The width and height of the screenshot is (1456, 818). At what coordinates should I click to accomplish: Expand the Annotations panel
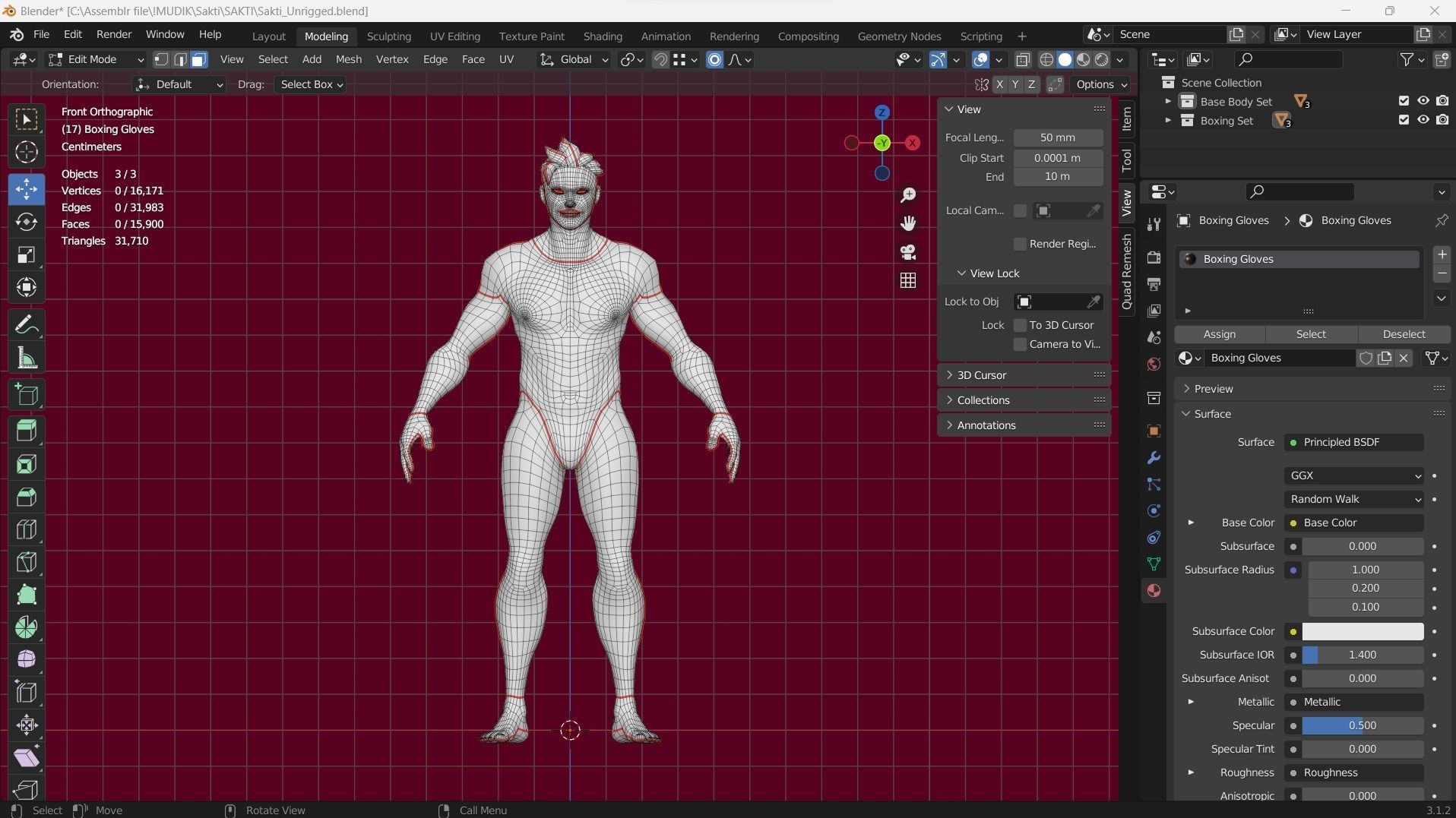point(1024,425)
